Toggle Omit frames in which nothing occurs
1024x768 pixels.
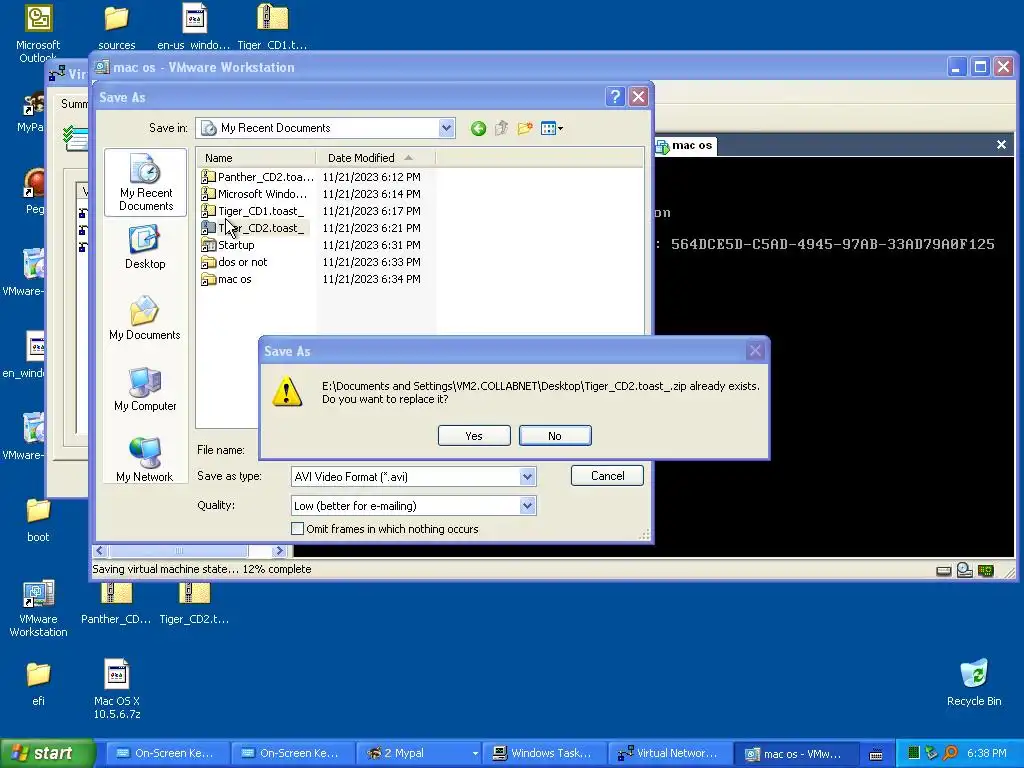(297, 528)
